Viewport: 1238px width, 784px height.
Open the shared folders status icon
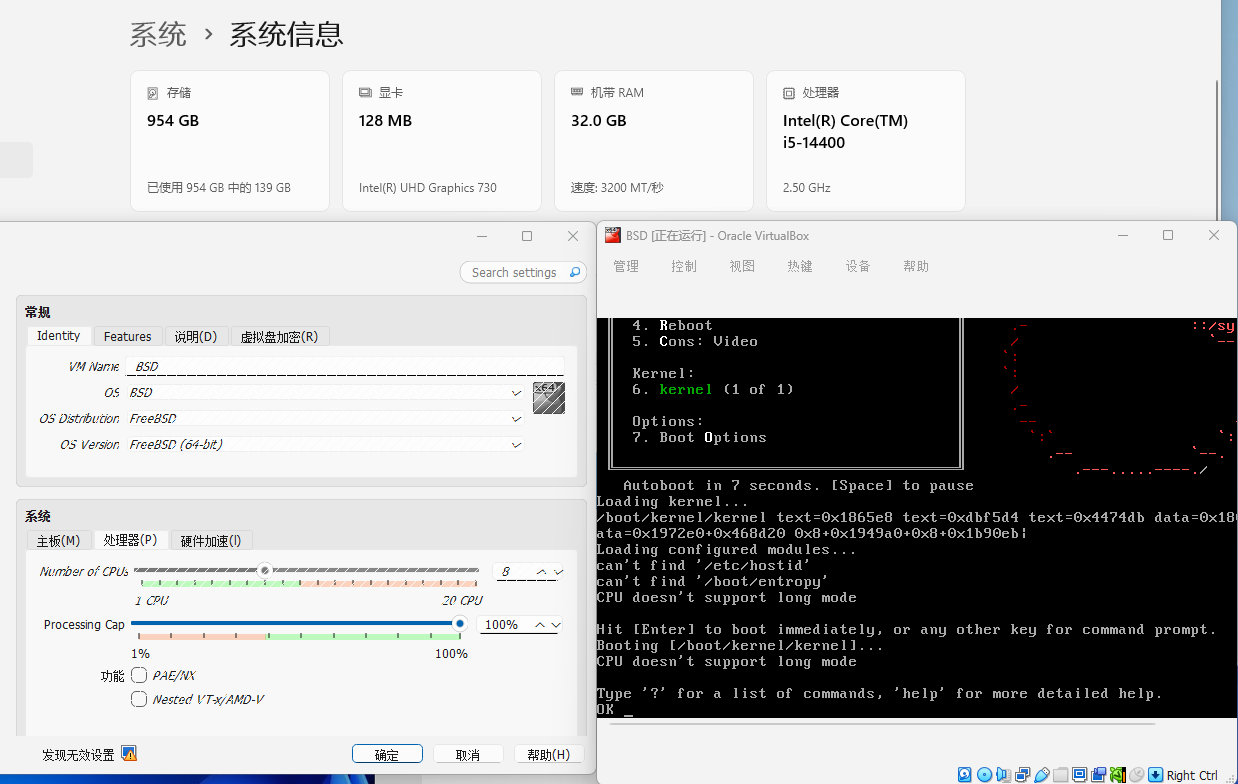click(1063, 774)
